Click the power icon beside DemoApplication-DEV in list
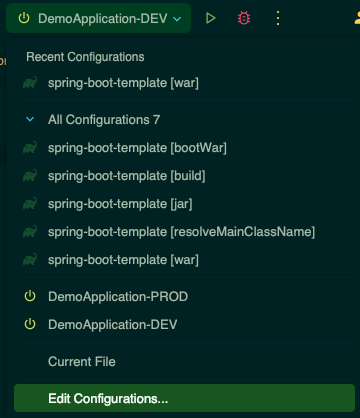Viewport: 360px width, 418px height. [x=30, y=324]
